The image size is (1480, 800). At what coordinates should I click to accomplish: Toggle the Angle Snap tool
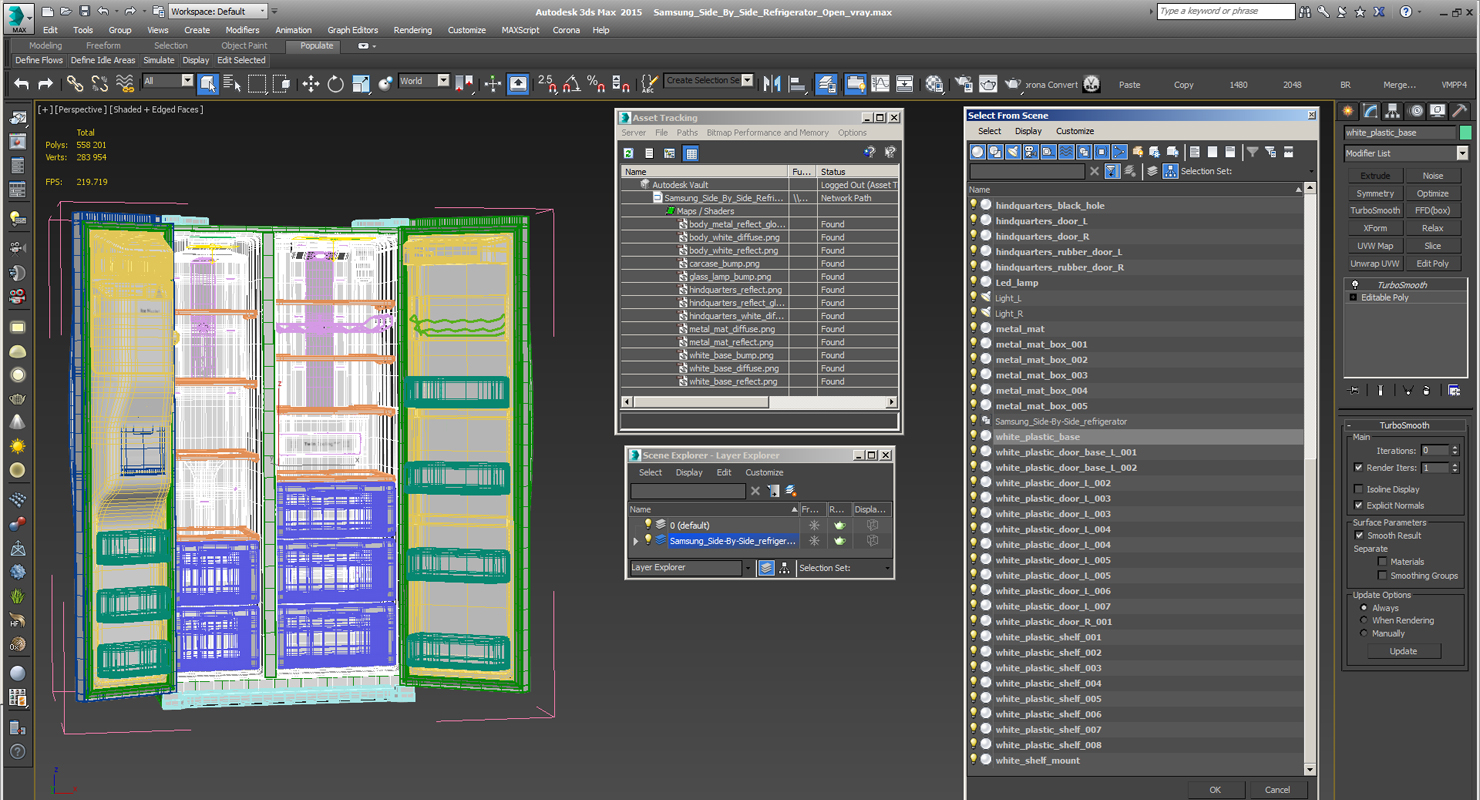click(572, 84)
